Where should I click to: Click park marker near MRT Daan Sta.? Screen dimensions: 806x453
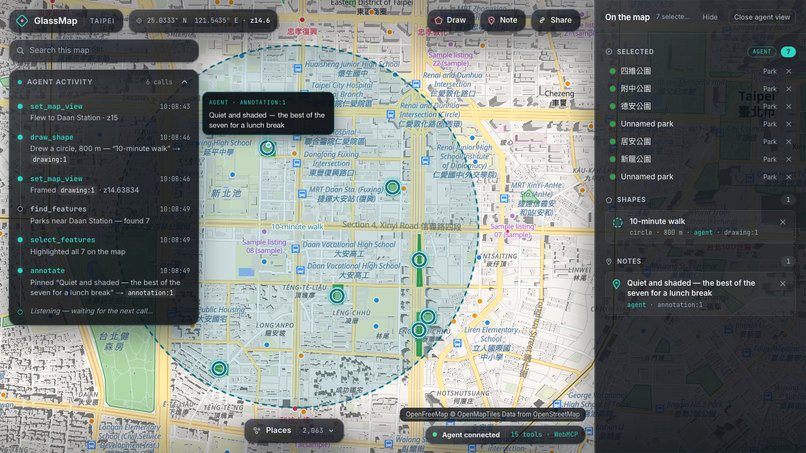click(x=392, y=187)
